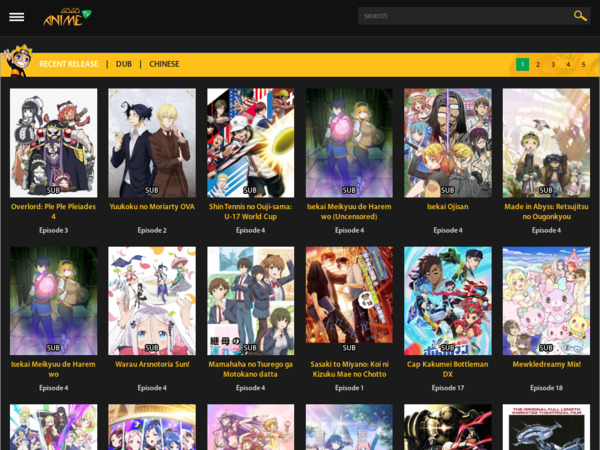Go to page 3
Viewport: 600px width, 450px height.
click(x=553, y=64)
